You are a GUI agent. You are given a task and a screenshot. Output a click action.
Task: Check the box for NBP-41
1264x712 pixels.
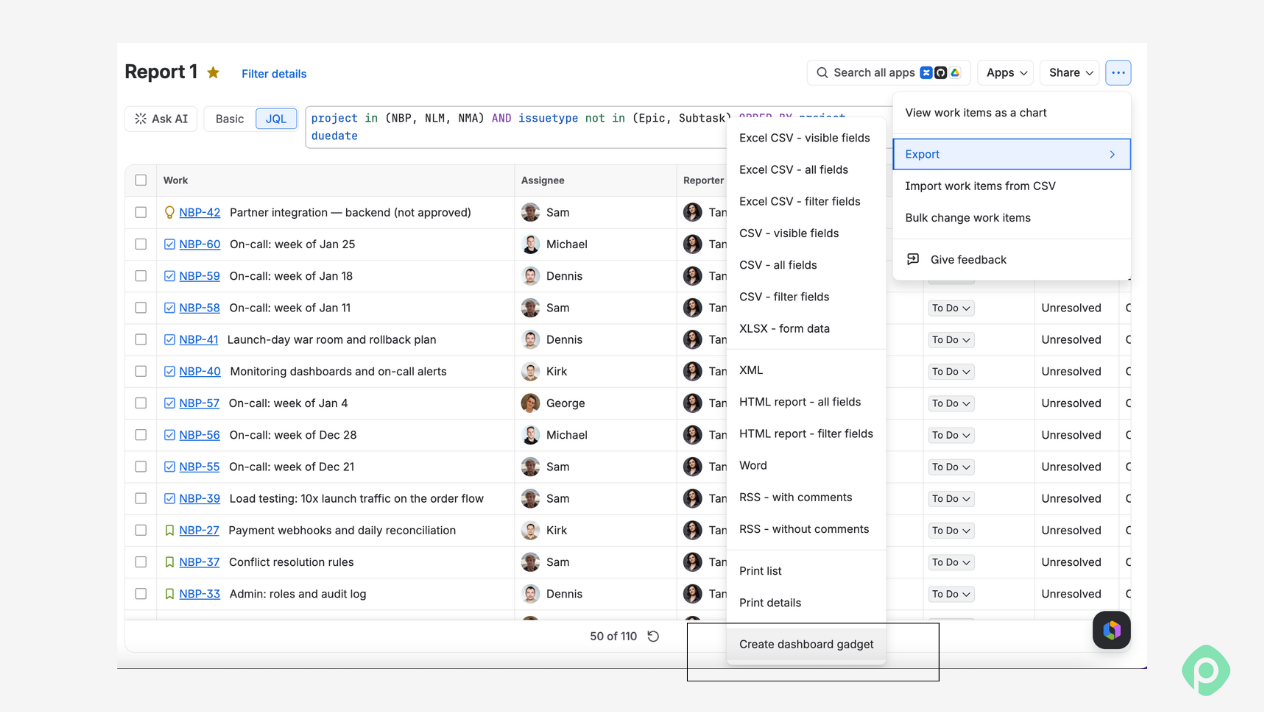[x=141, y=339]
